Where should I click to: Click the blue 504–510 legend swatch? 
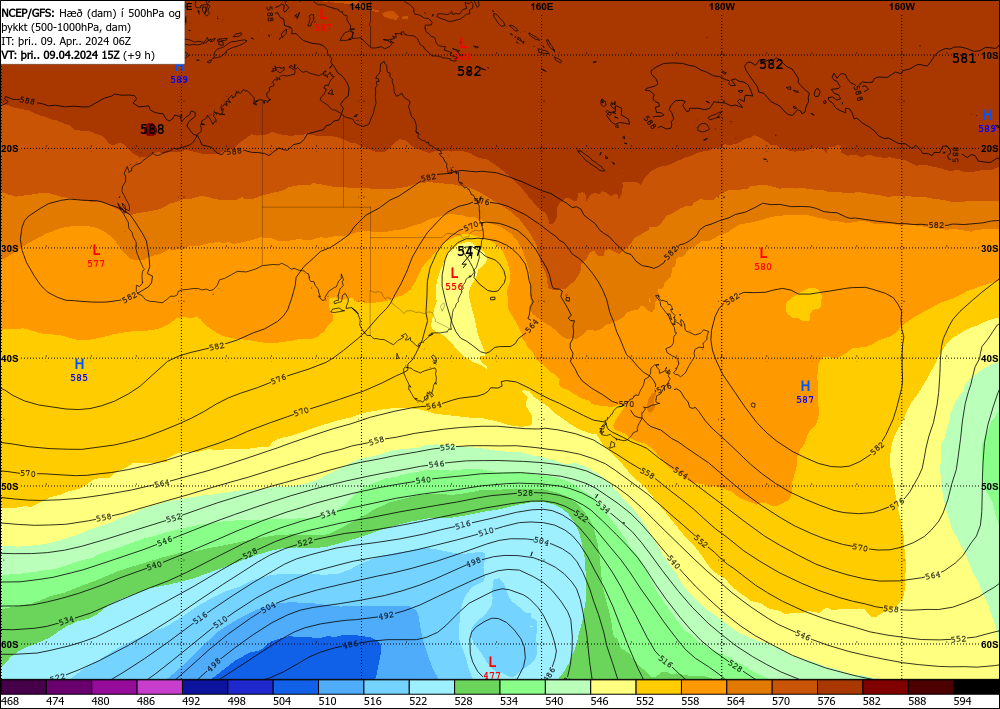pyautogui.click(x=295, y=687)
